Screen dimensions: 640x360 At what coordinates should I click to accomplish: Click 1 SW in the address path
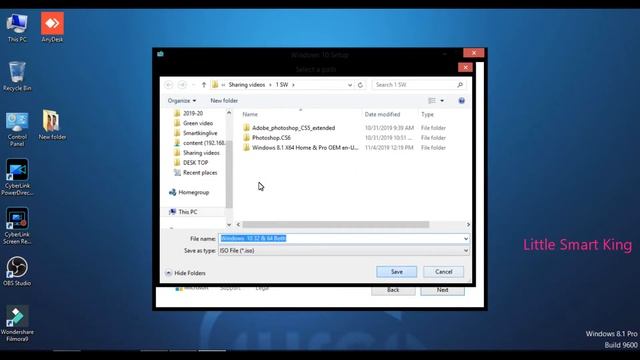[282, 85]
